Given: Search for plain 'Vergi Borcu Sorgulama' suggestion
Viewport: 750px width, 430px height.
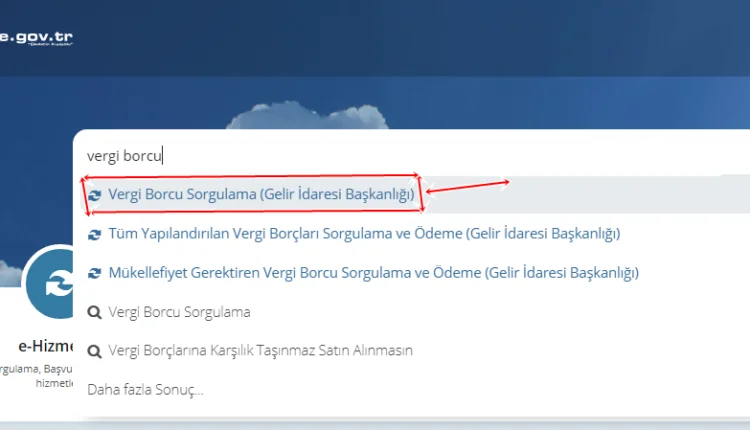Looking at the screenshot, I should [x=179, y=312].
